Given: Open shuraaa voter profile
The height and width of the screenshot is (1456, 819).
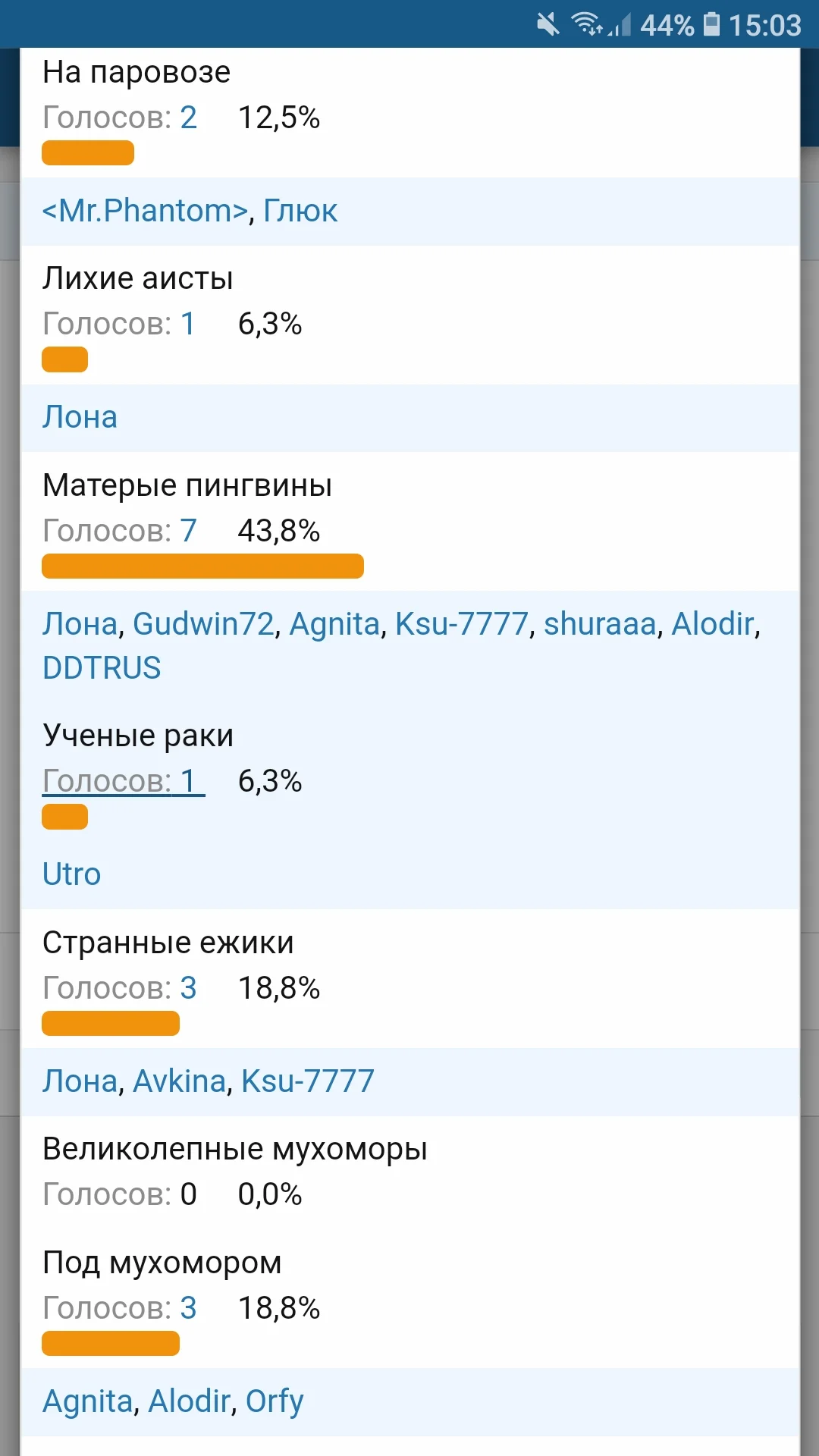Looking at the screenshot, I should click(599, 624).
